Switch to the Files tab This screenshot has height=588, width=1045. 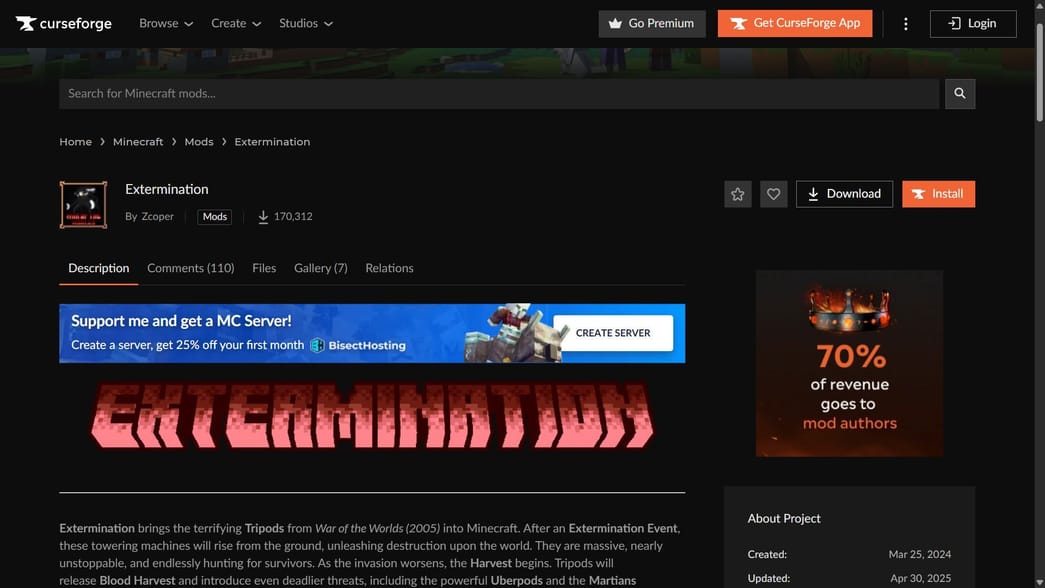[x=263, y=267]
